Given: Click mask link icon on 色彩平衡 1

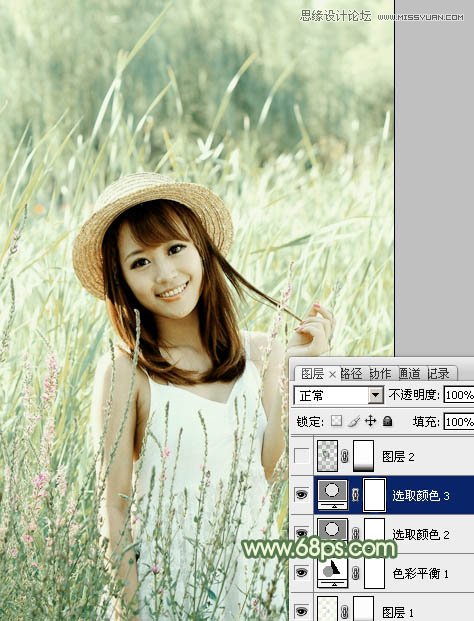Looking at the screenshot, I should click(356, 573).
